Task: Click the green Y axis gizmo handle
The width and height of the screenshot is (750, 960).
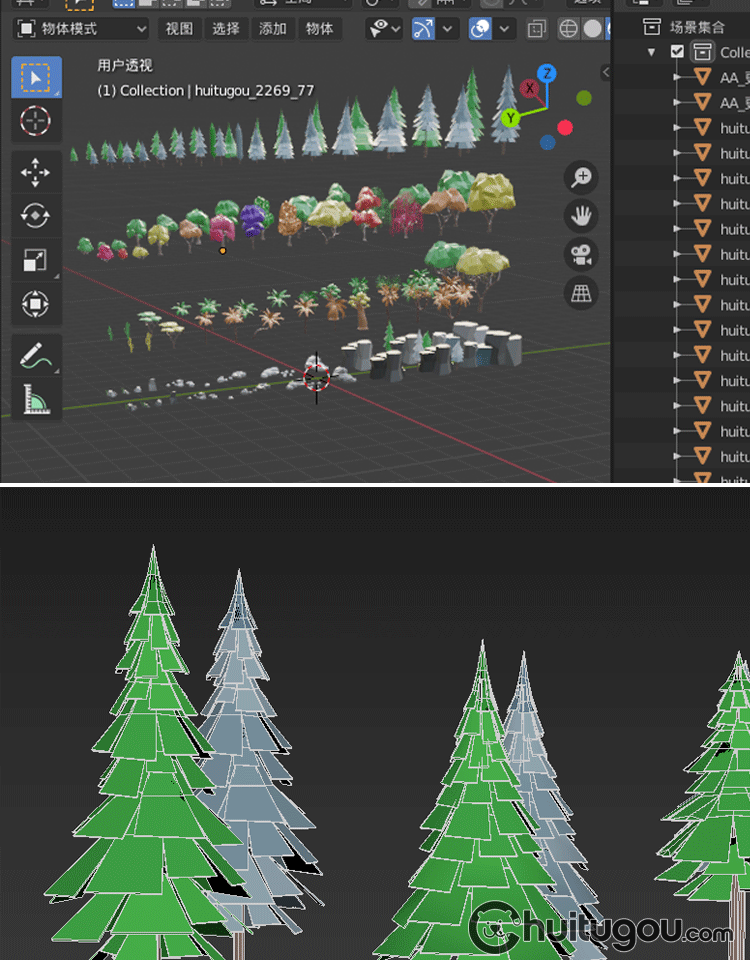Action: [x=511, y=118]
